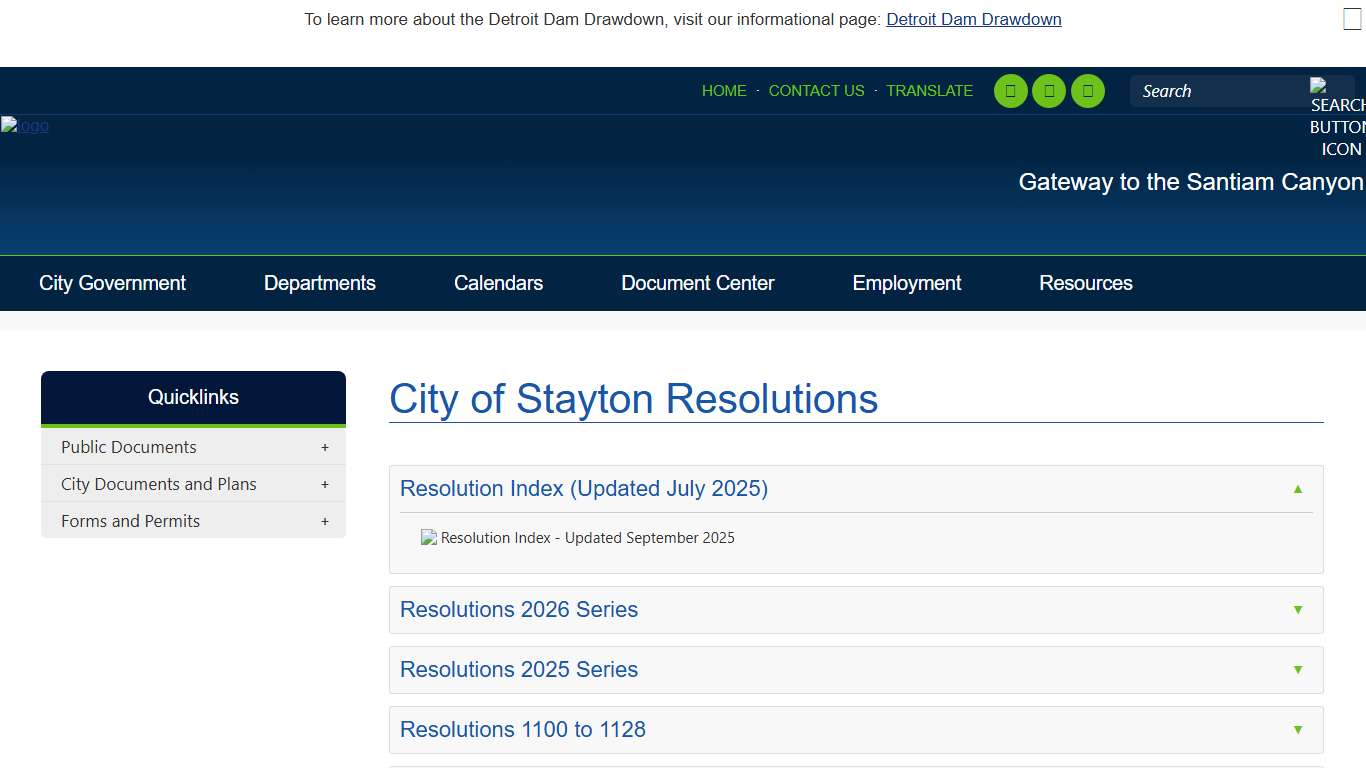Open the Document Center menu

tap(697, 283)
